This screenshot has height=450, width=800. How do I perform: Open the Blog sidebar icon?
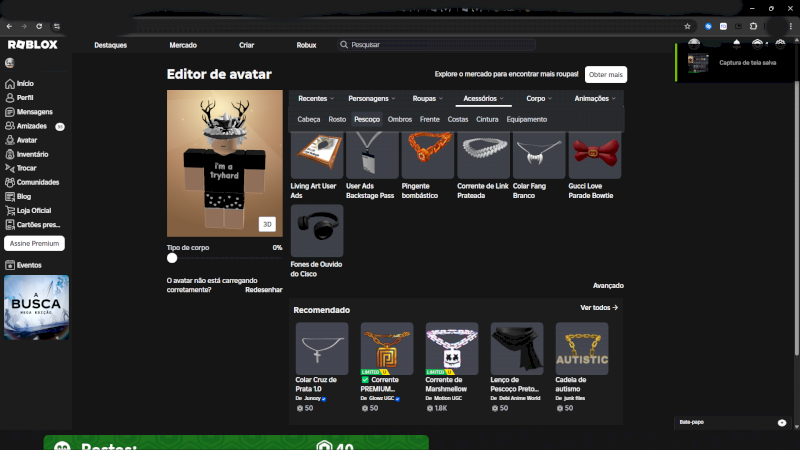coord(10,196)
